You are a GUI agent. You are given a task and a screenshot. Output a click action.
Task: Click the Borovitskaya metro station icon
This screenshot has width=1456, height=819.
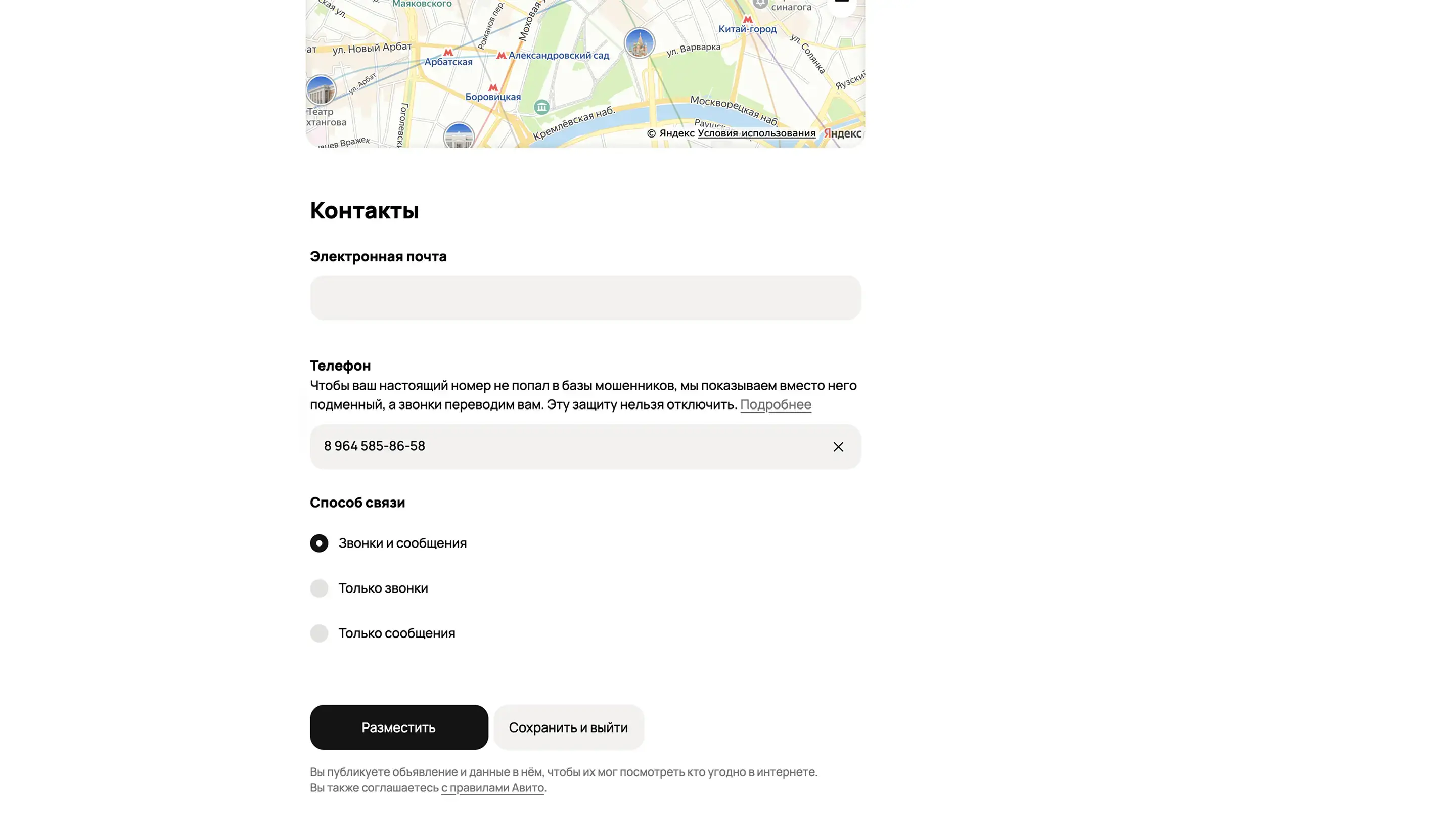tap(493, 87)
